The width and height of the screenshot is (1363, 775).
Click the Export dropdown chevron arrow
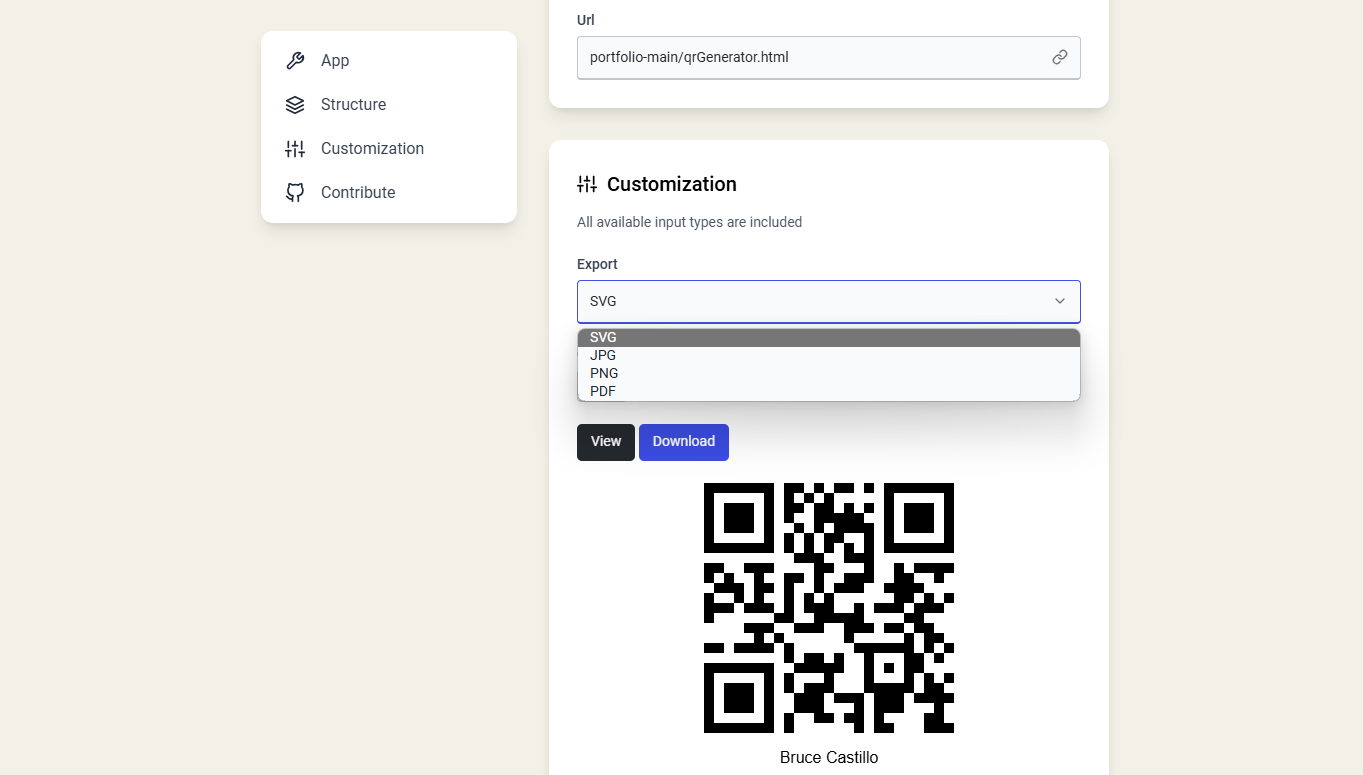click(1060, 302)
